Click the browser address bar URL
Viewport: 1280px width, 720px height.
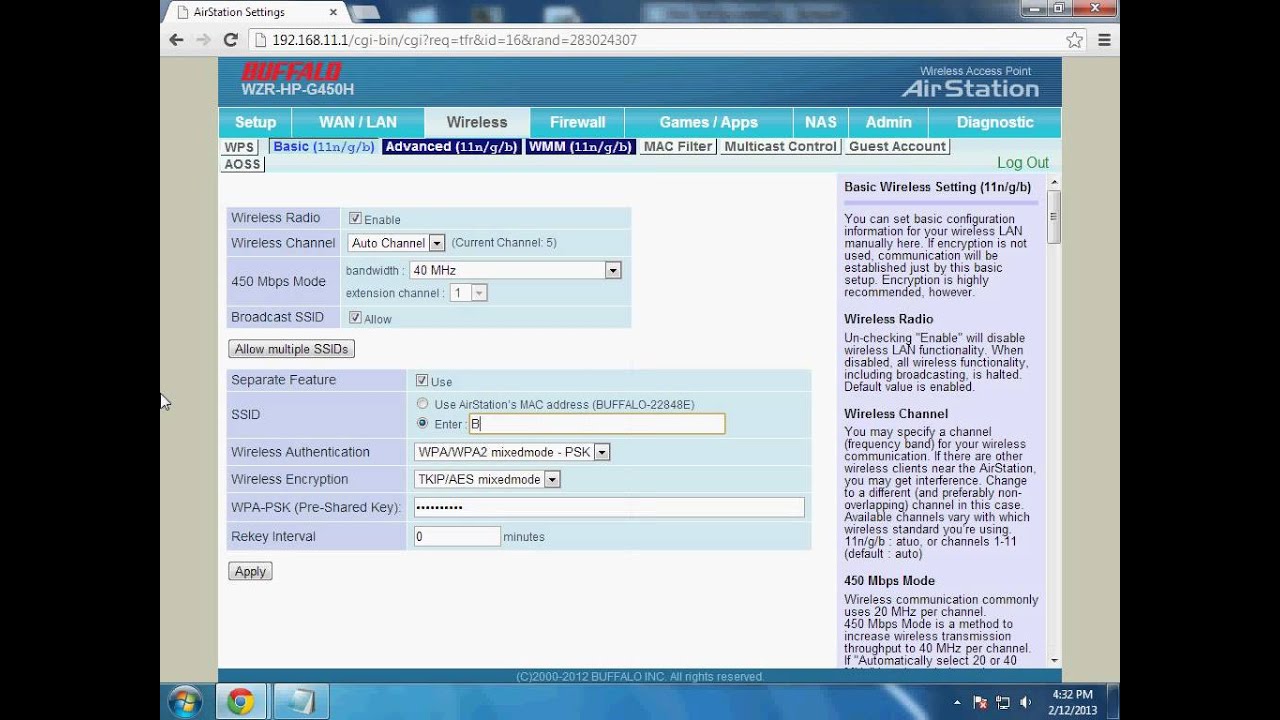point(454,40)
